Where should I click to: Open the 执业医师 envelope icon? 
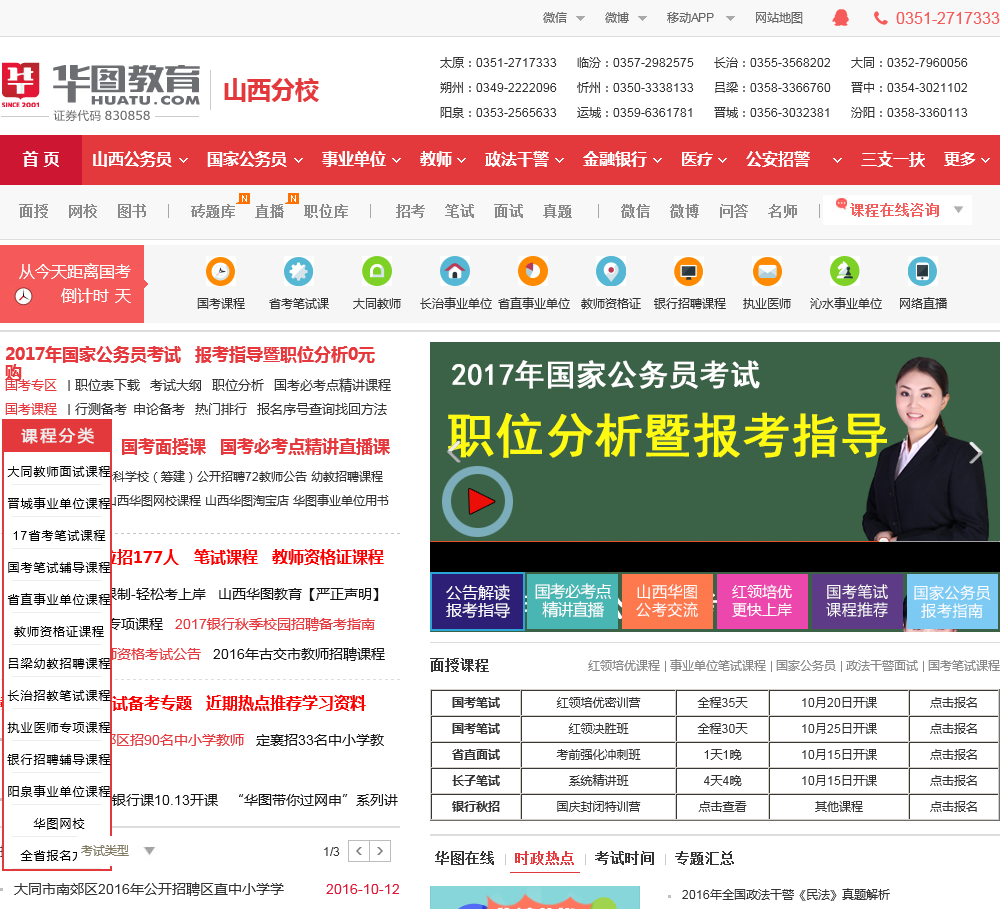767,272
